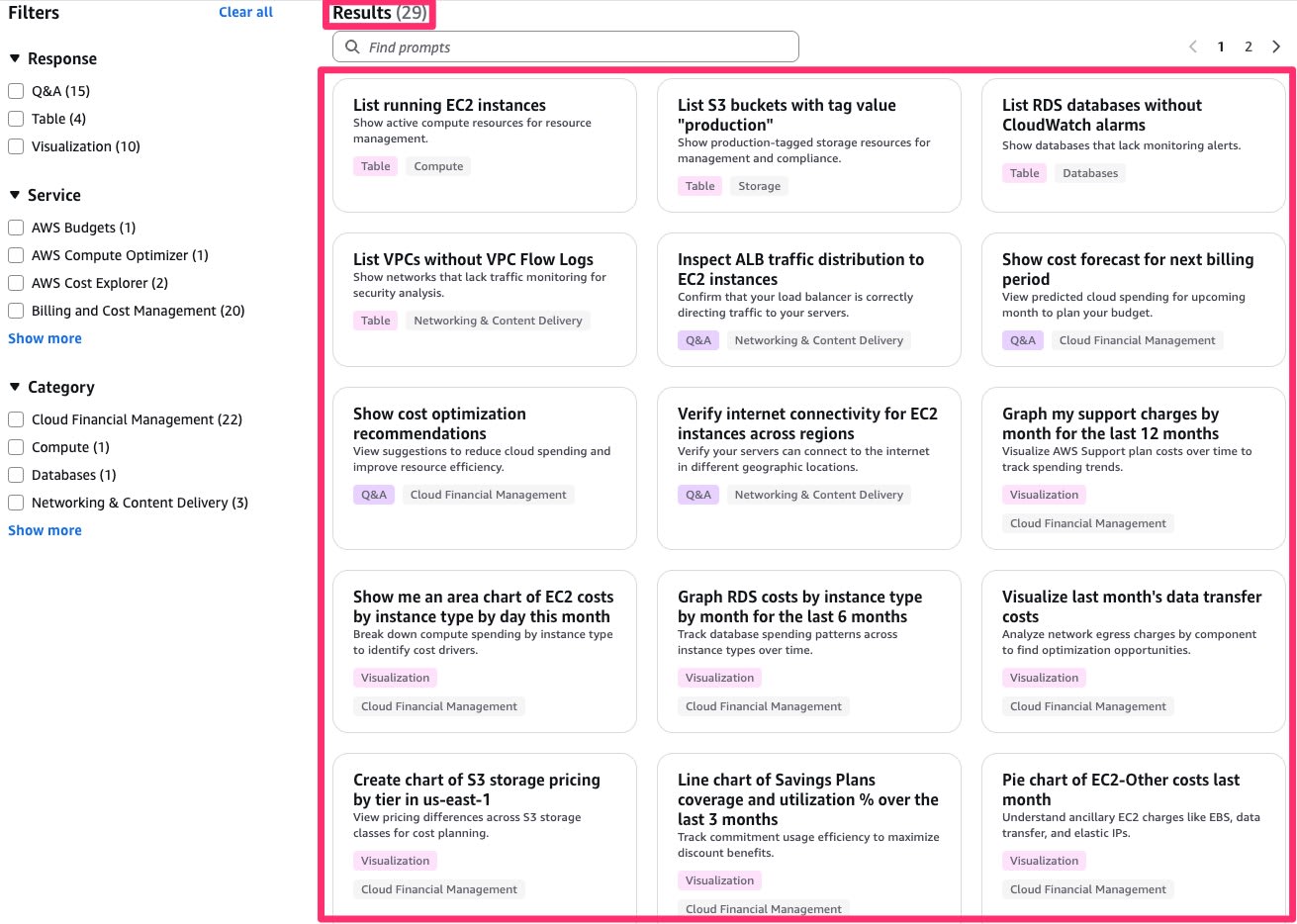This screenshot has width=1297, height=924.
Task: Show more under the Category filters
Action: 45,530
